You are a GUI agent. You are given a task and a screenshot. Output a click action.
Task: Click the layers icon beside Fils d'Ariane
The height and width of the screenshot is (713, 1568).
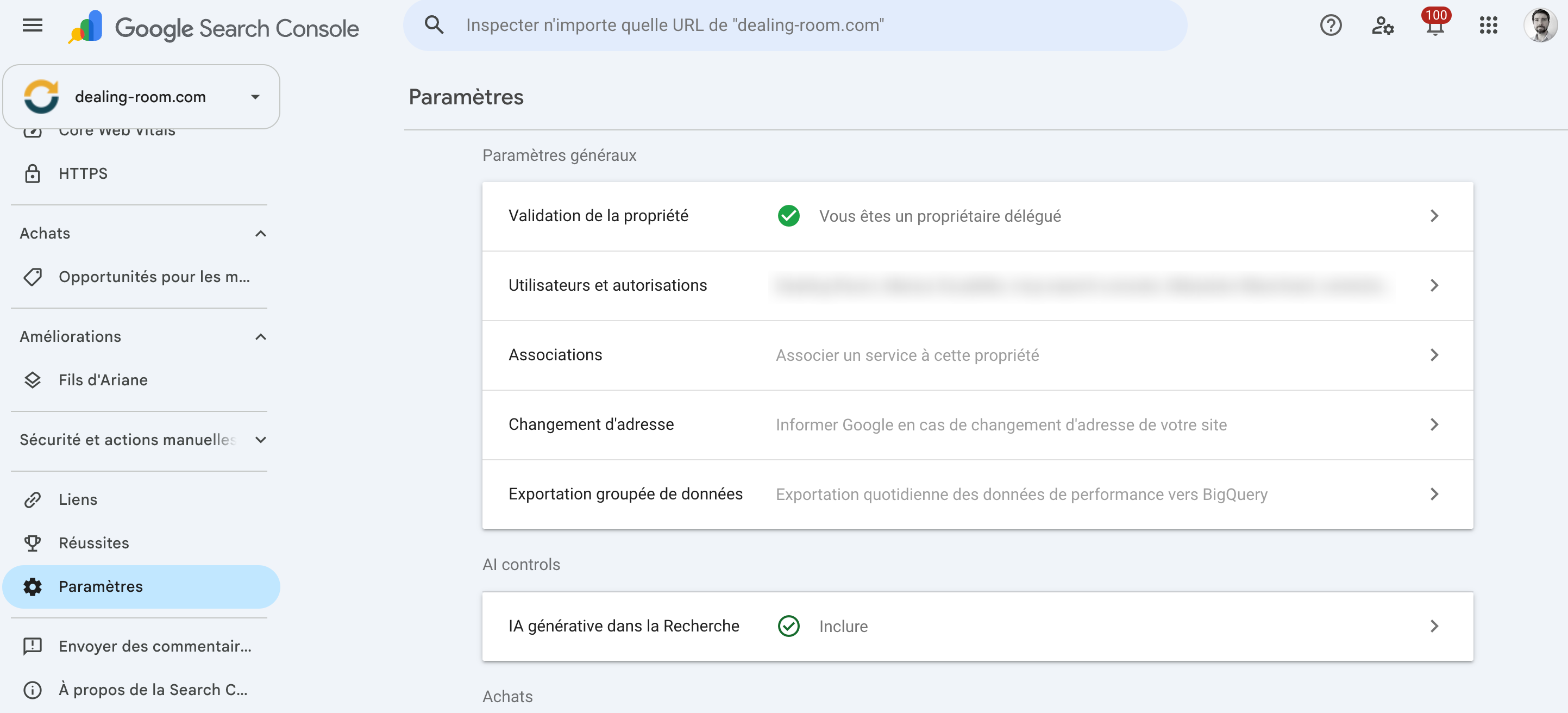pyautogui.click(x=32, y=380)
